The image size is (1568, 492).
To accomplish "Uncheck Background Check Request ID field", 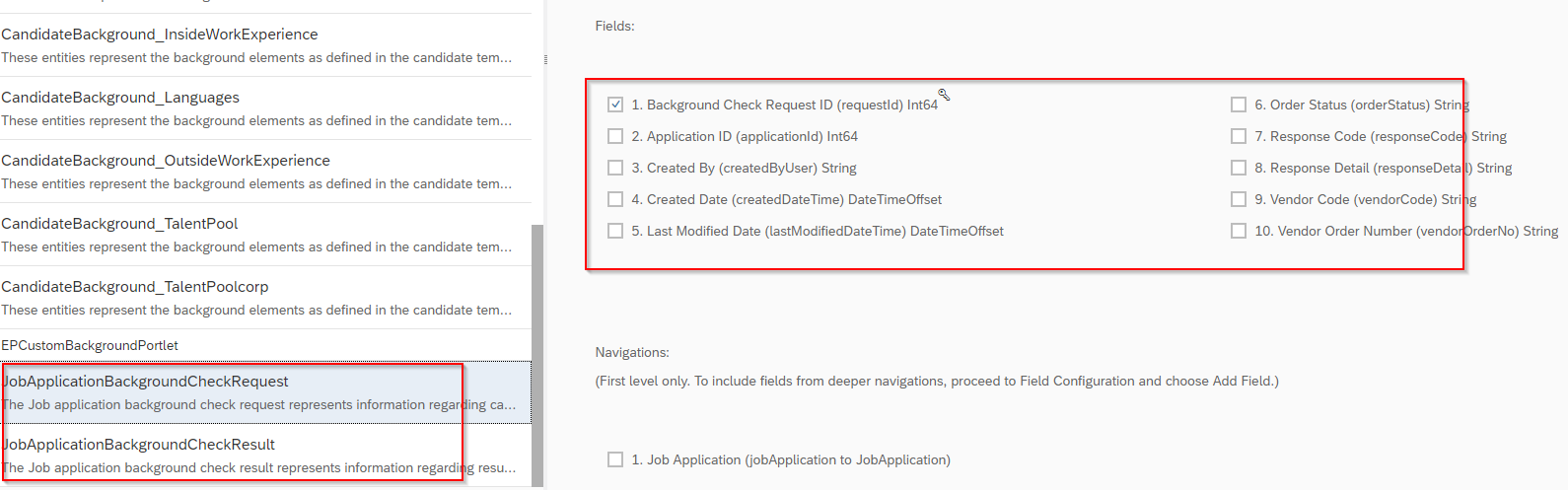I will pos(615,105).
